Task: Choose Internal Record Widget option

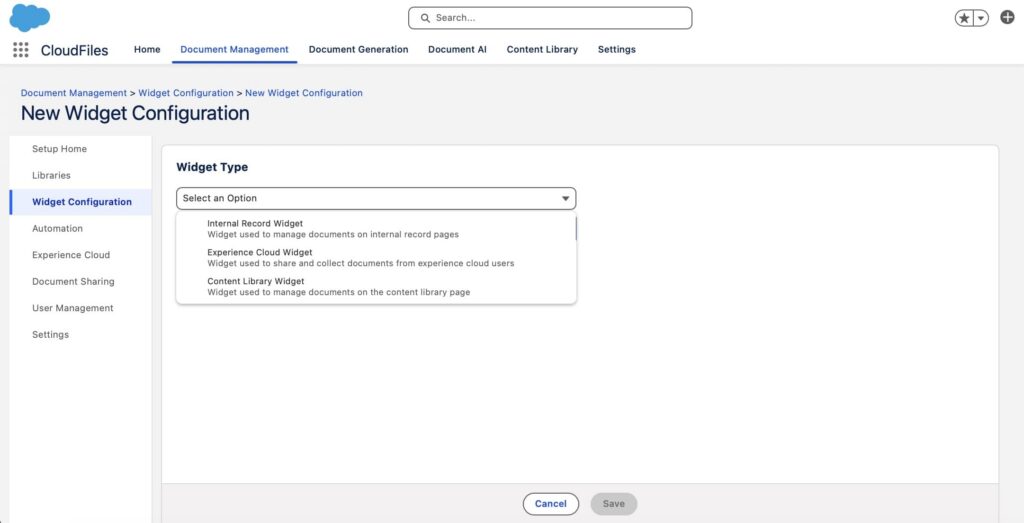Action: tap(376, 229)
